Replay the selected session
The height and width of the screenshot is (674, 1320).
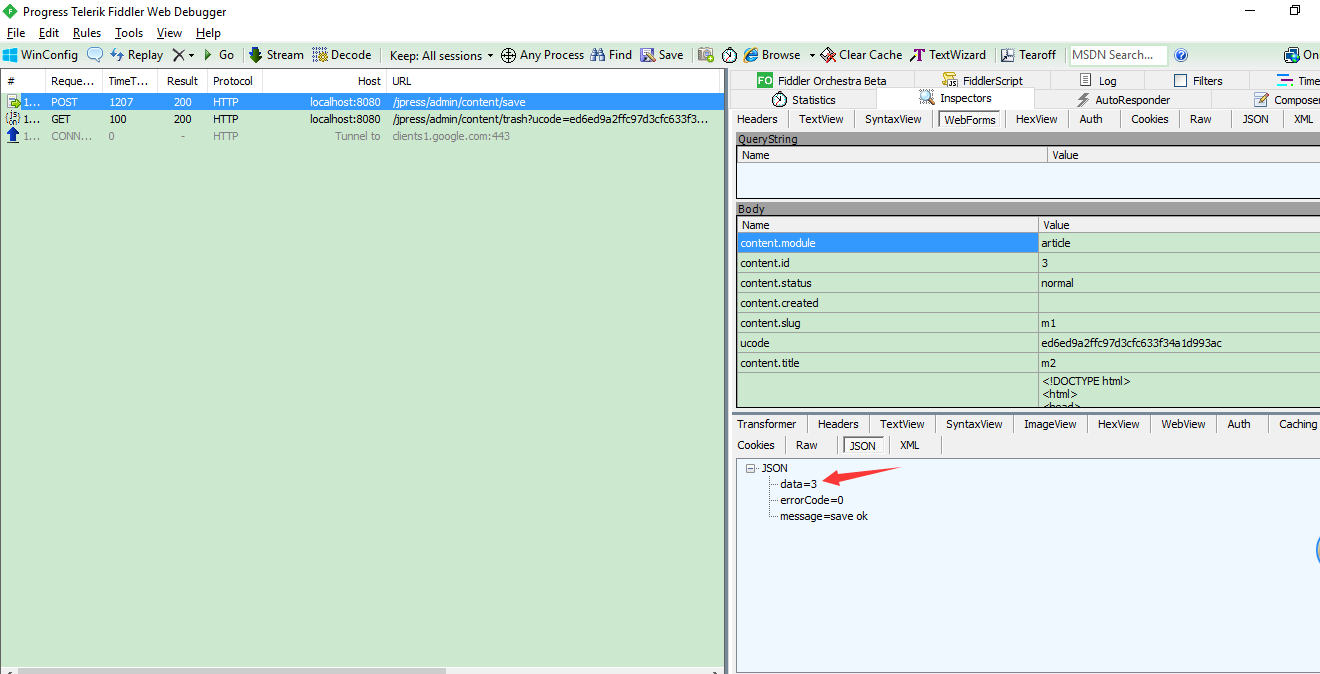136,55
